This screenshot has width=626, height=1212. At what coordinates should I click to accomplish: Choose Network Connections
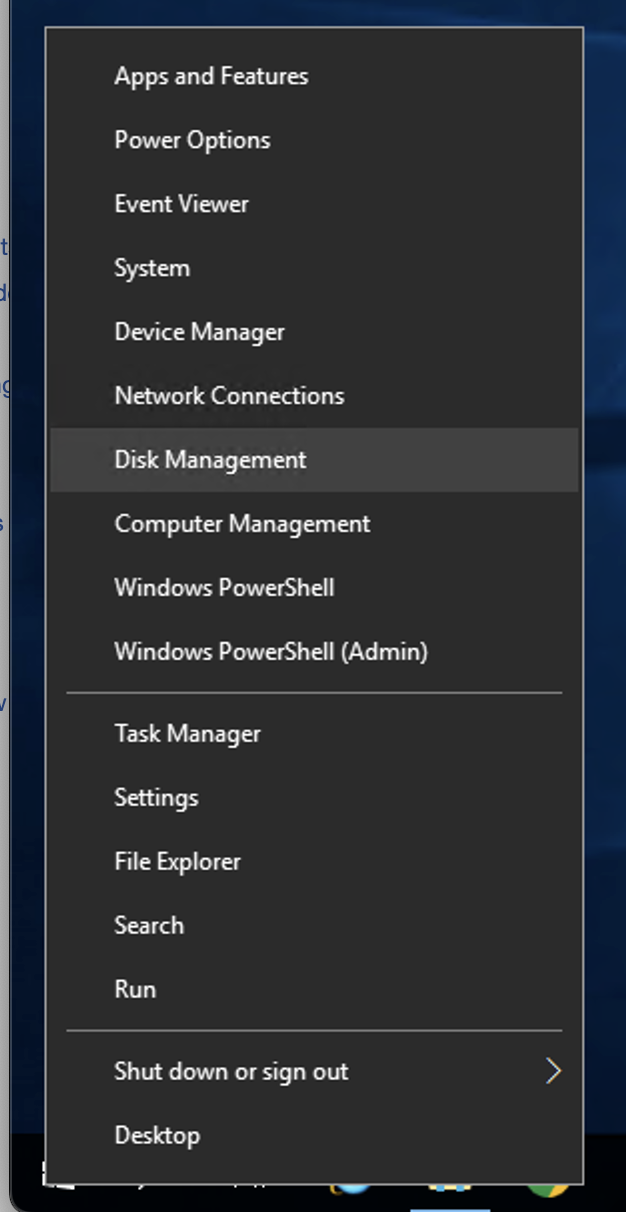(x=229, y=396)
